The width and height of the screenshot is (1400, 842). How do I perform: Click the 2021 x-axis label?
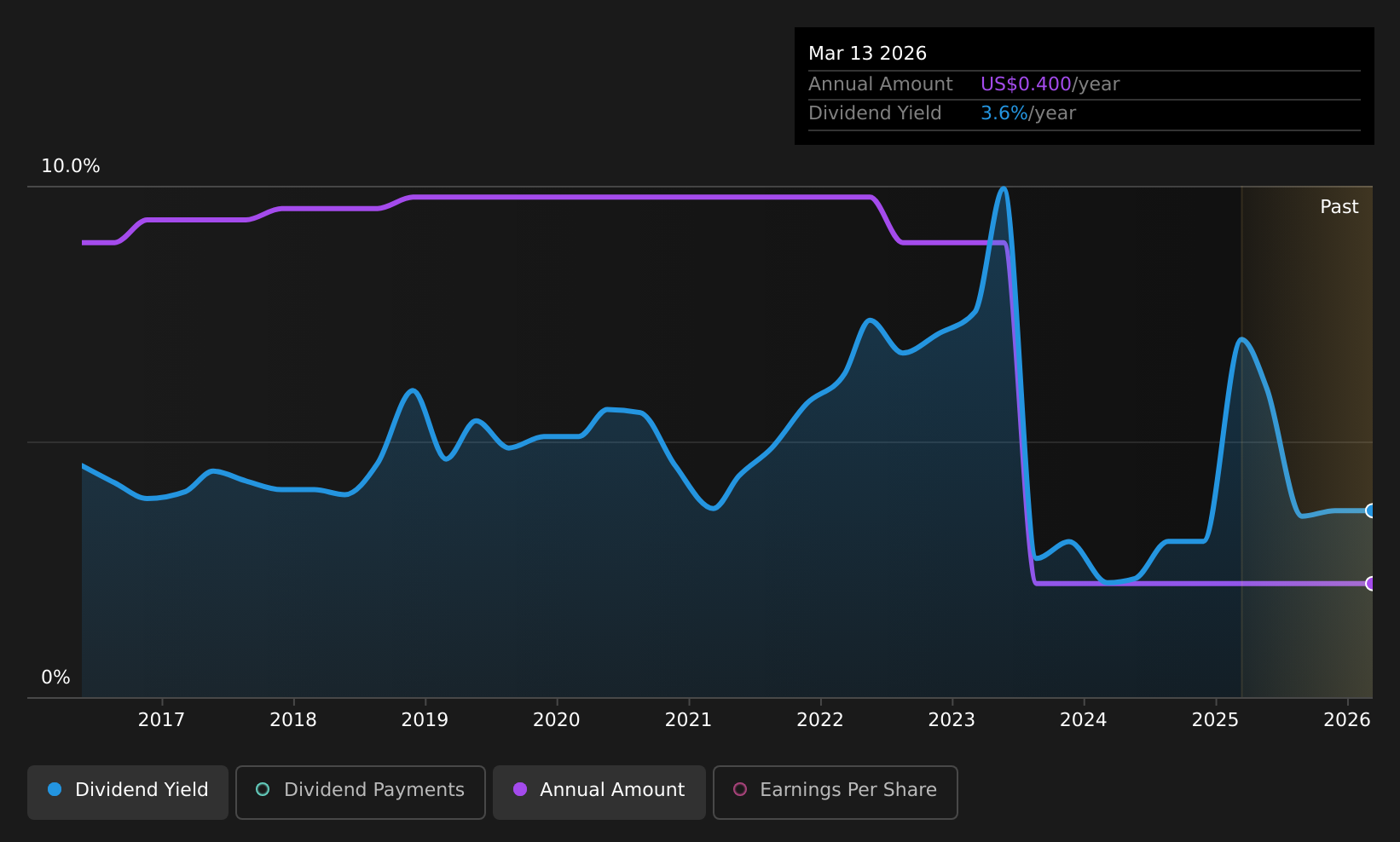coord(688,720)
